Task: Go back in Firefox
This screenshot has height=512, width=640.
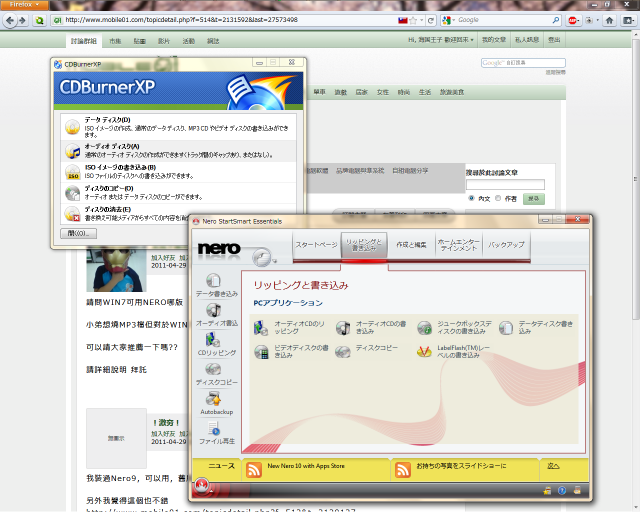Action: coord(9,20)
